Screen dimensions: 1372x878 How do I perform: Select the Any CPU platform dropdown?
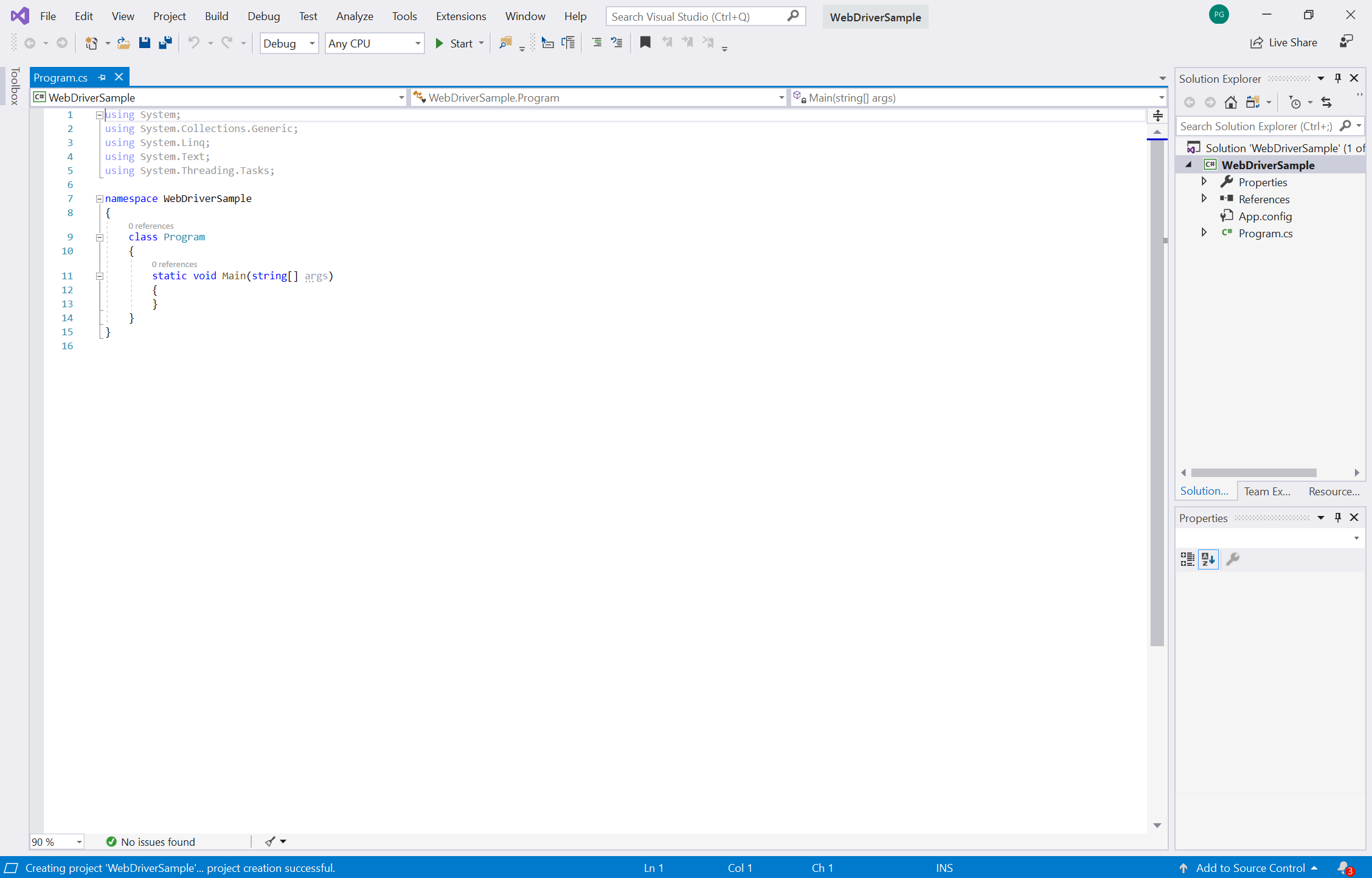(x=375, y=42)
